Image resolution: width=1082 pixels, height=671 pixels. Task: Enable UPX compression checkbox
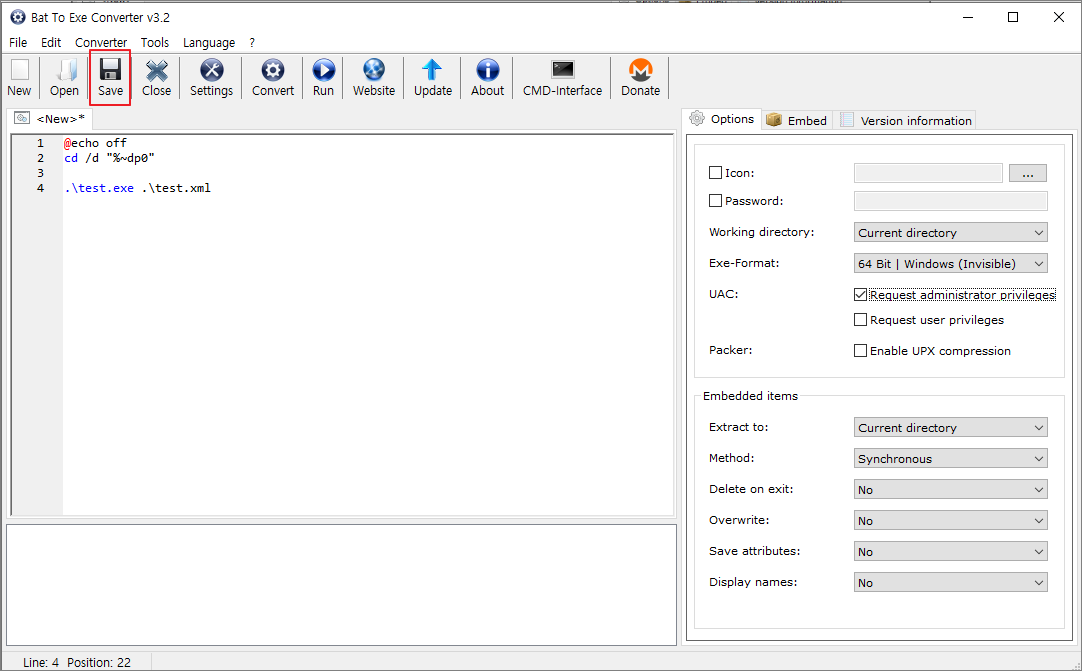(860, 351)
